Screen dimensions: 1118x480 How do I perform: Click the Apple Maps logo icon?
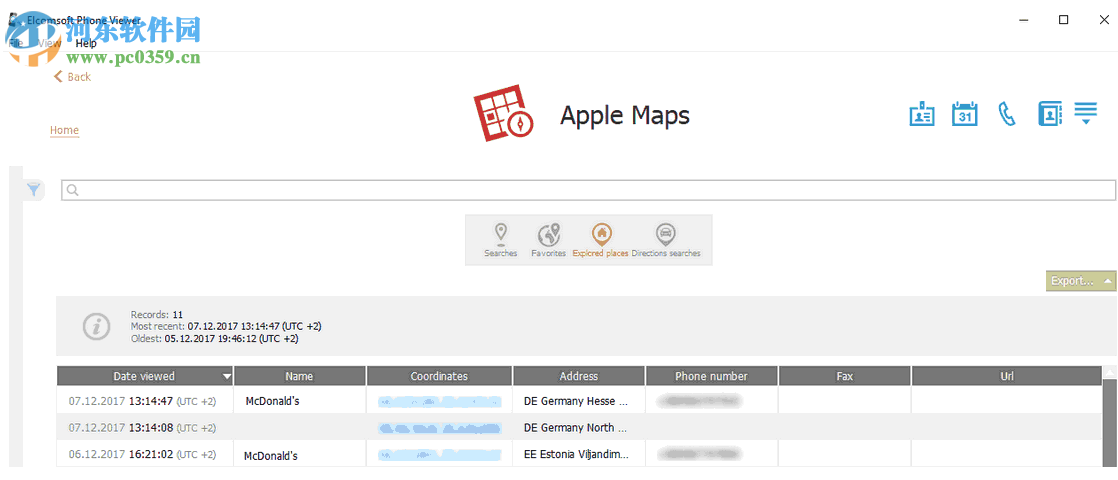(503, 113)
